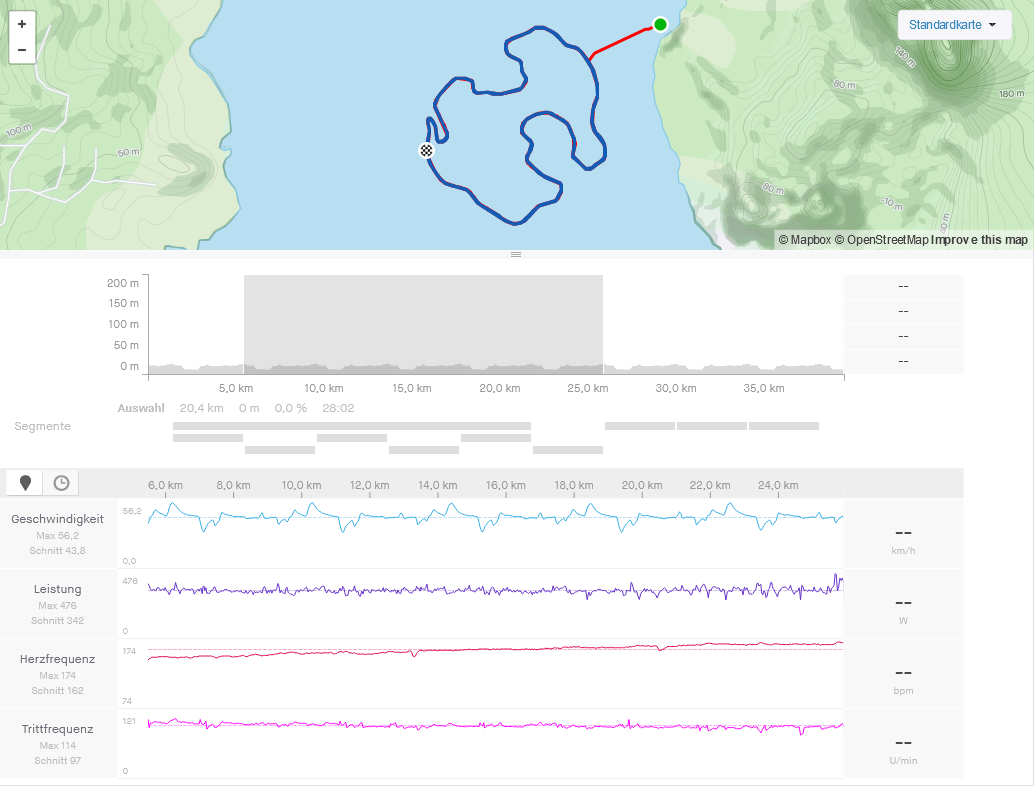Image resolution: width=1035 pixels, height=786 pixels.
Task: Open the Mapbox attribution link
Action: click(805, 240)
